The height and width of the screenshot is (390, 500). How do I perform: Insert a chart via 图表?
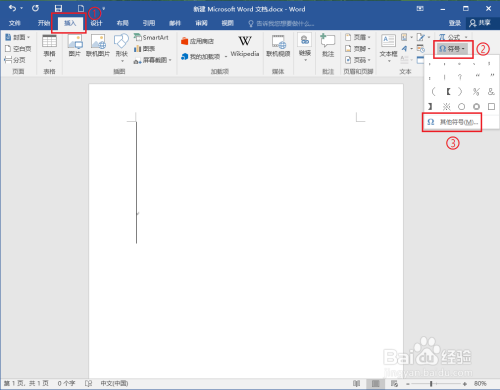tap(144, 49)
